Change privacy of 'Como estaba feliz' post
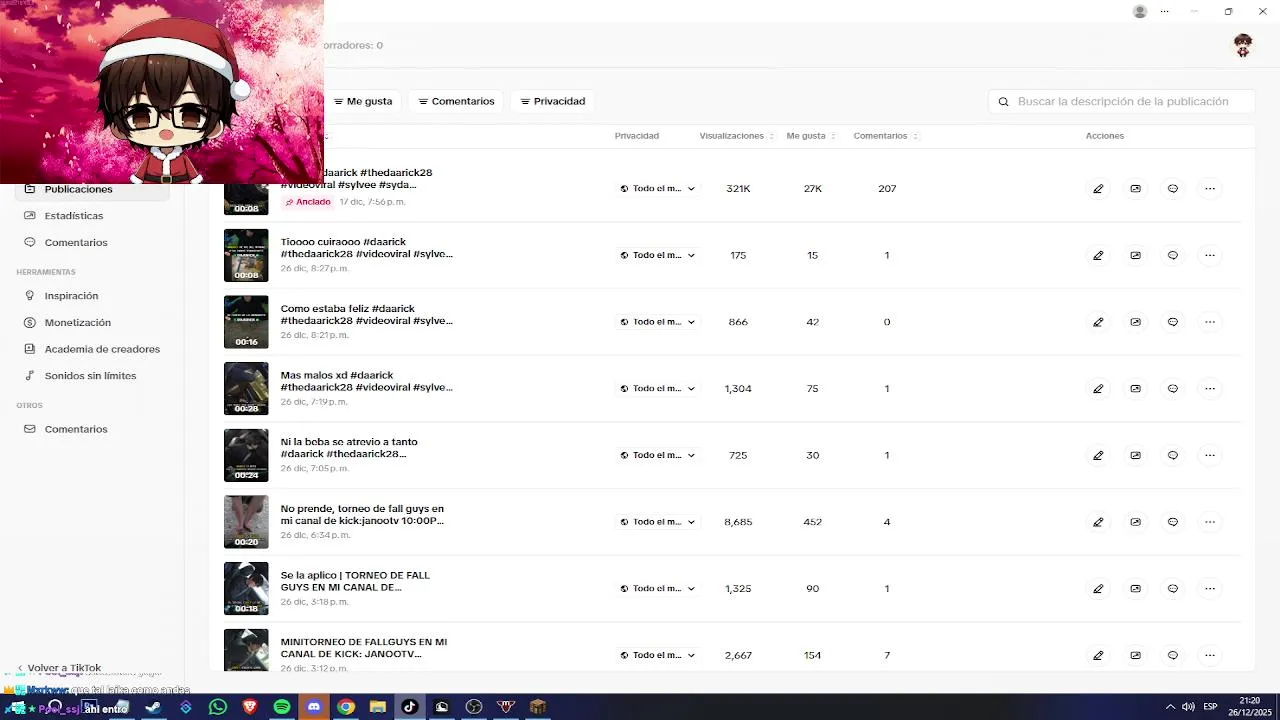 657,322
